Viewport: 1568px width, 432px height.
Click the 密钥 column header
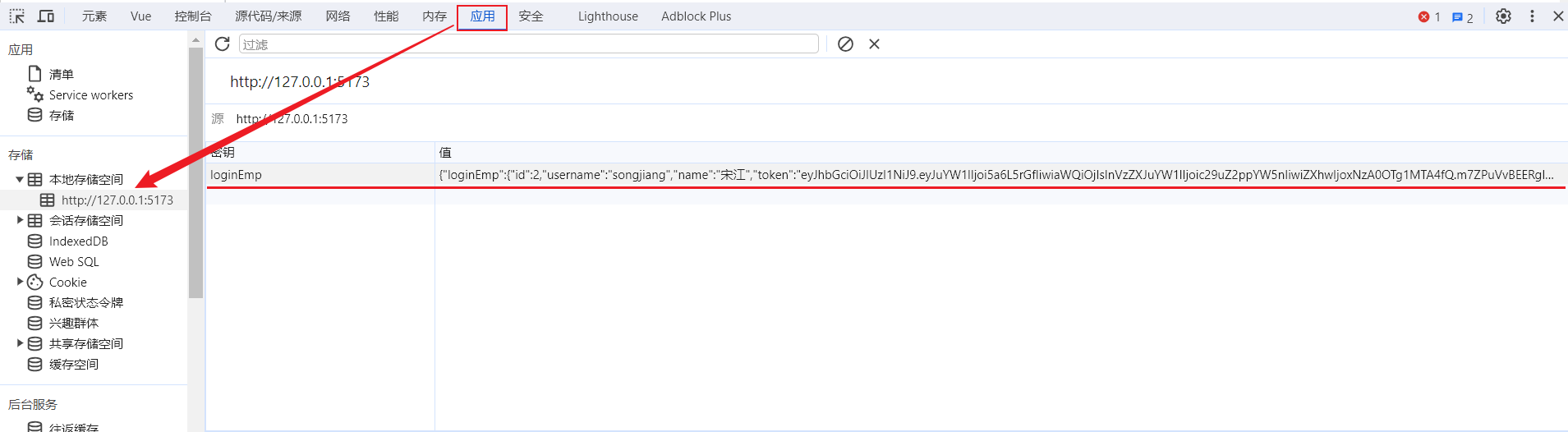pos(320,152)
